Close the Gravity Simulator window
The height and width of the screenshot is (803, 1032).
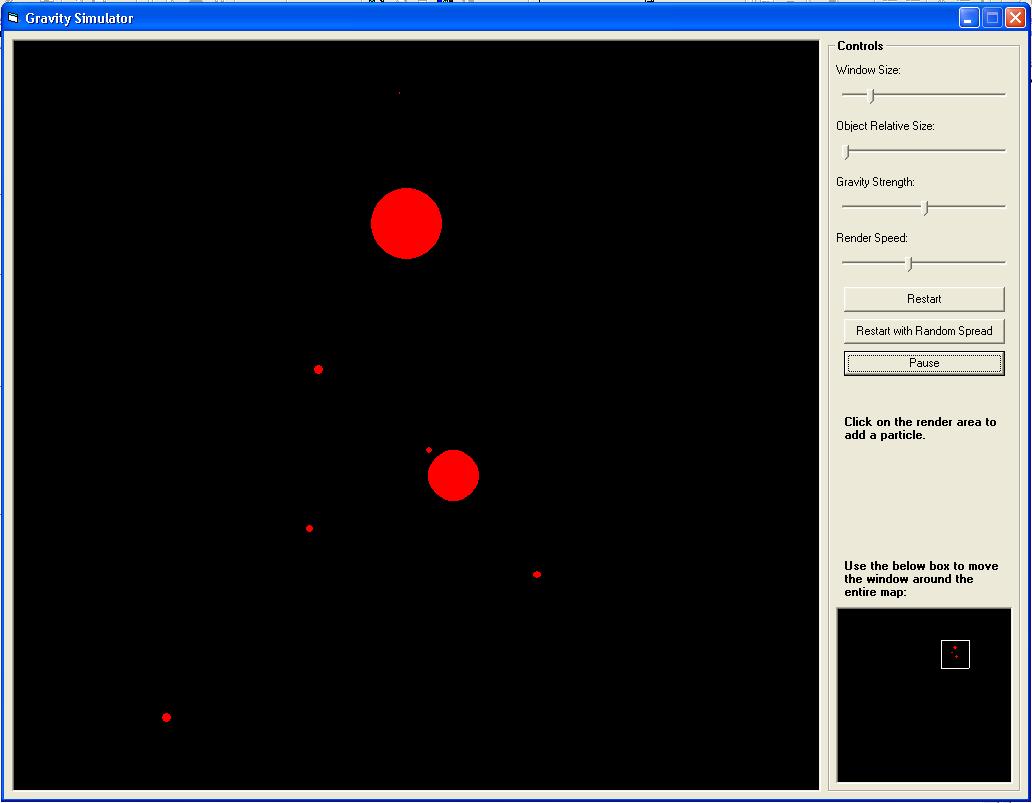click(x=1014, y=18)
